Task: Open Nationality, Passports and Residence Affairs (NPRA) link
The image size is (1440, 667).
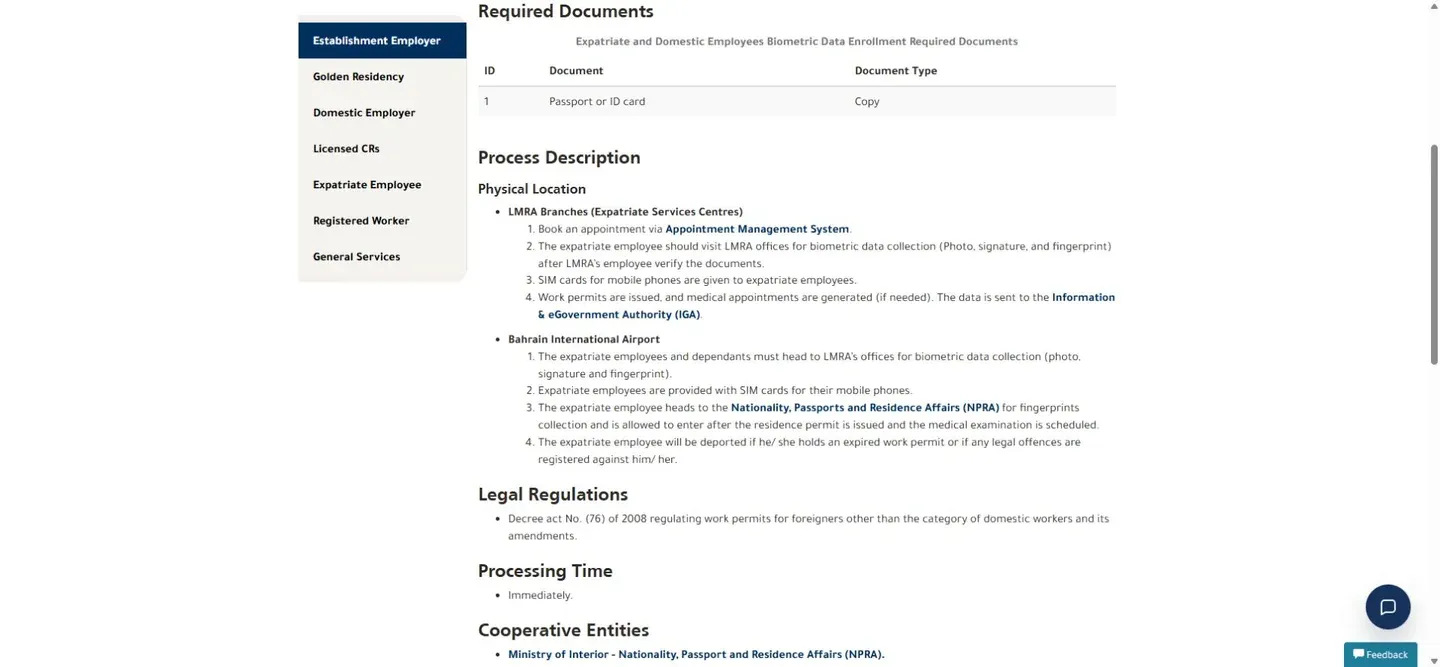Action: pyautogui.click(x=865, y=408)
